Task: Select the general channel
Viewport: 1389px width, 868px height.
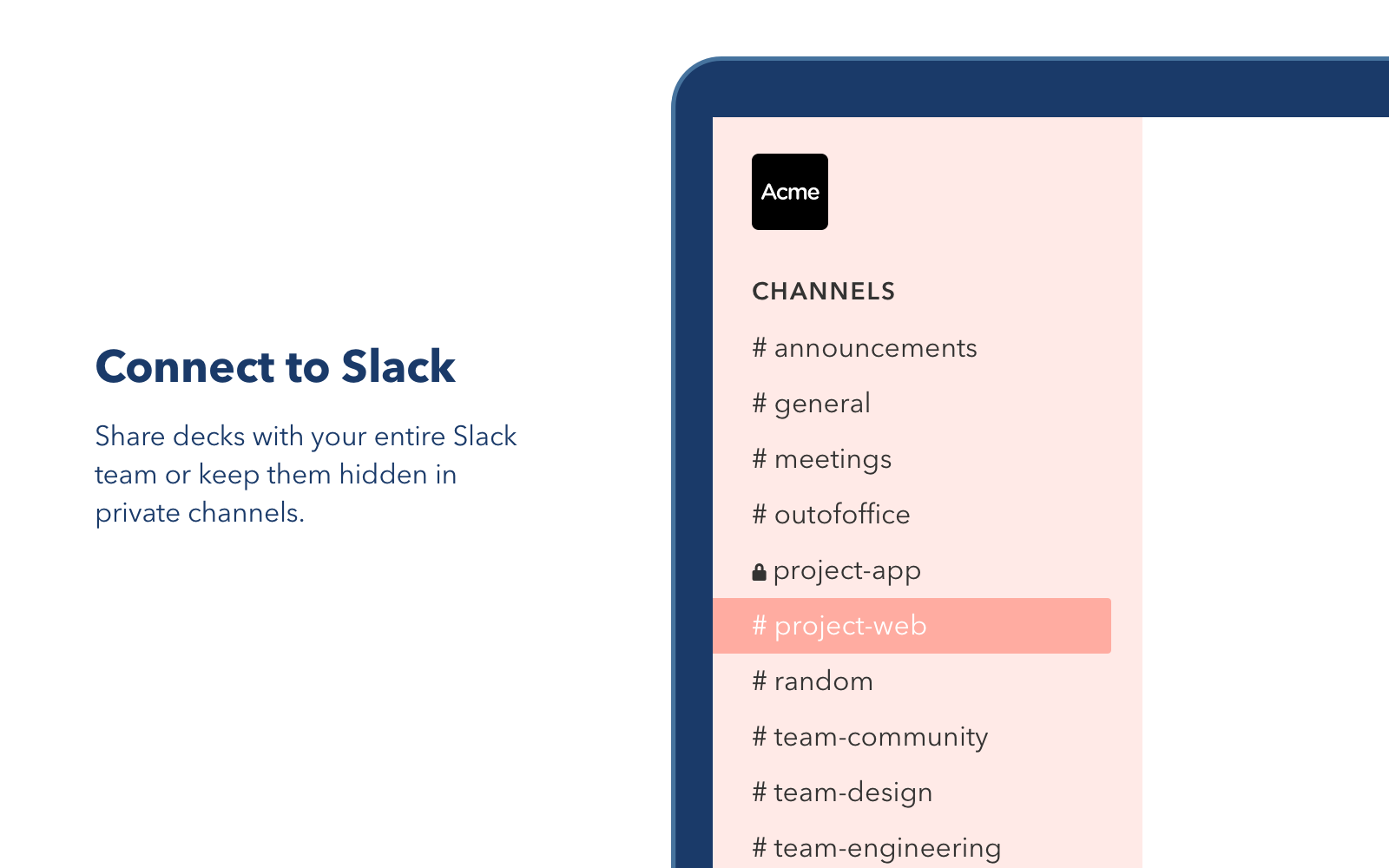Action: click(x=811, y=404)
